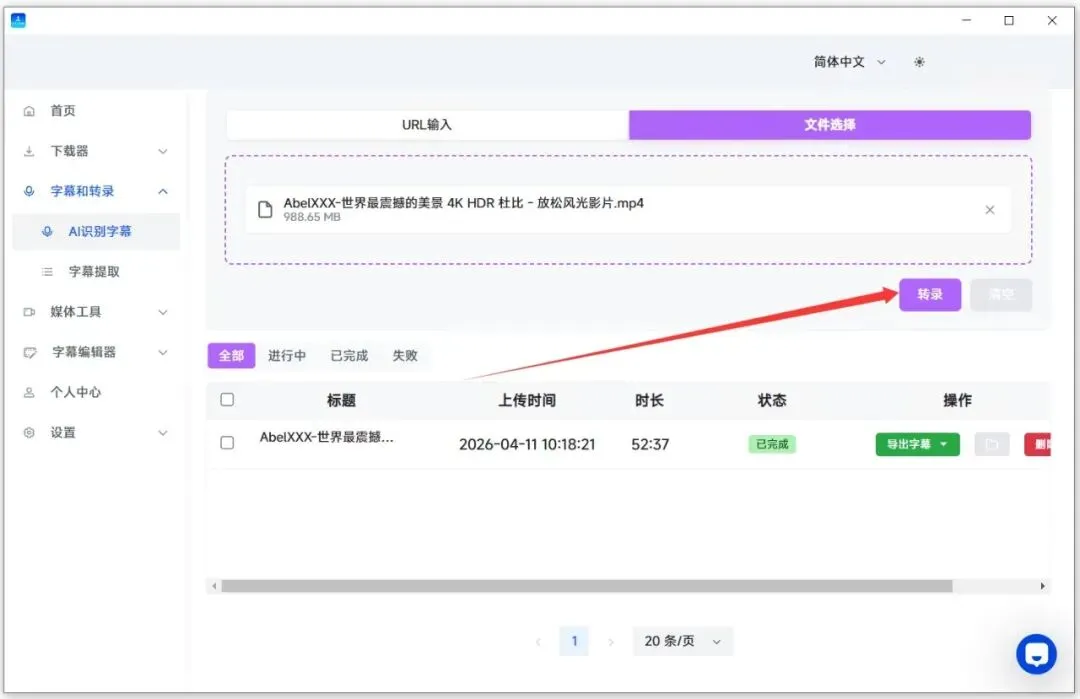The height and width of the screenshot is (699, 1080).
Task: Click the selected file name AbelXXX mp4
Action: click(x=464, y=202)
